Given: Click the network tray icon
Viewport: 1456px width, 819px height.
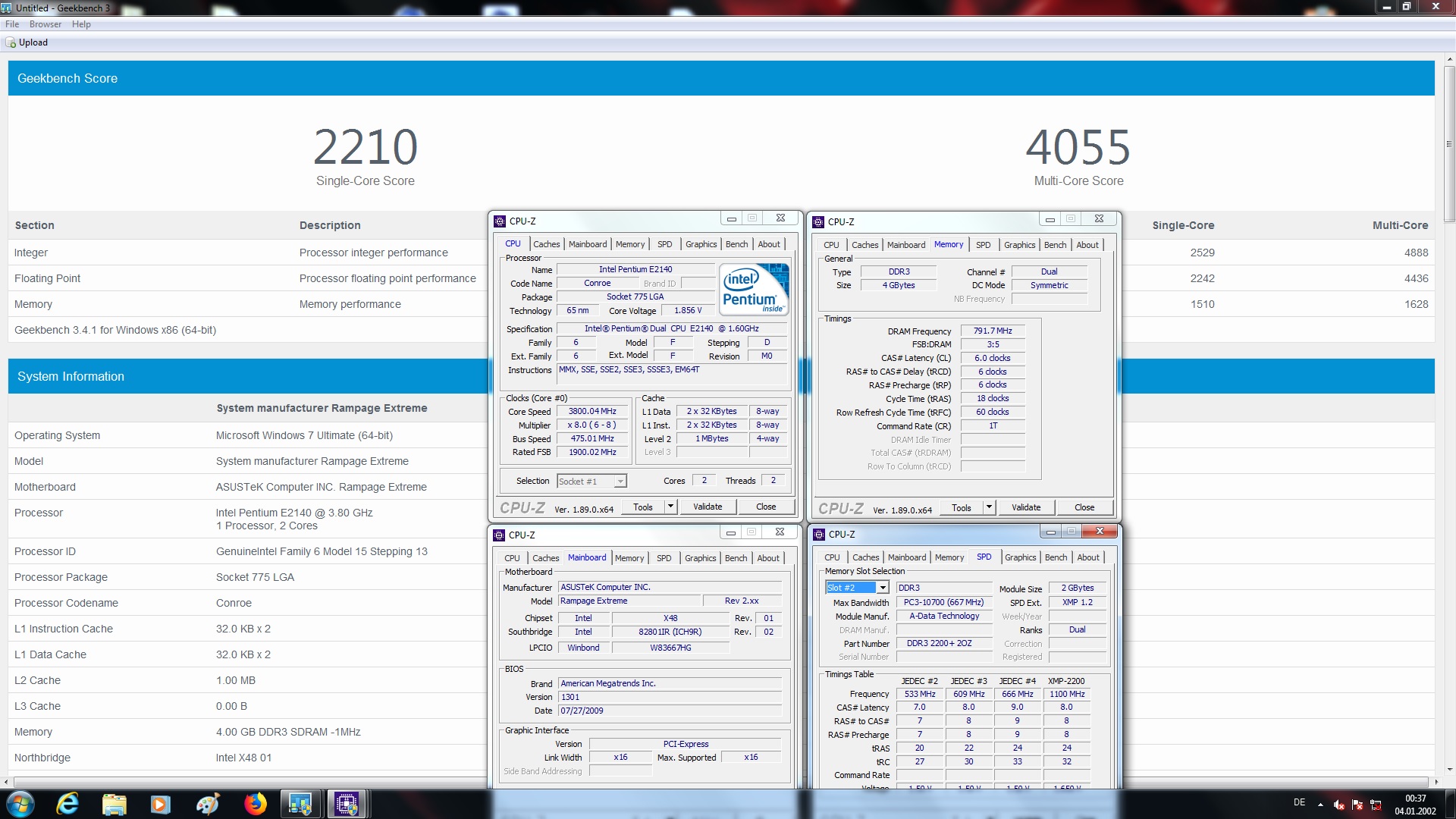Looking at the screenshot, I should point(1376,805).
